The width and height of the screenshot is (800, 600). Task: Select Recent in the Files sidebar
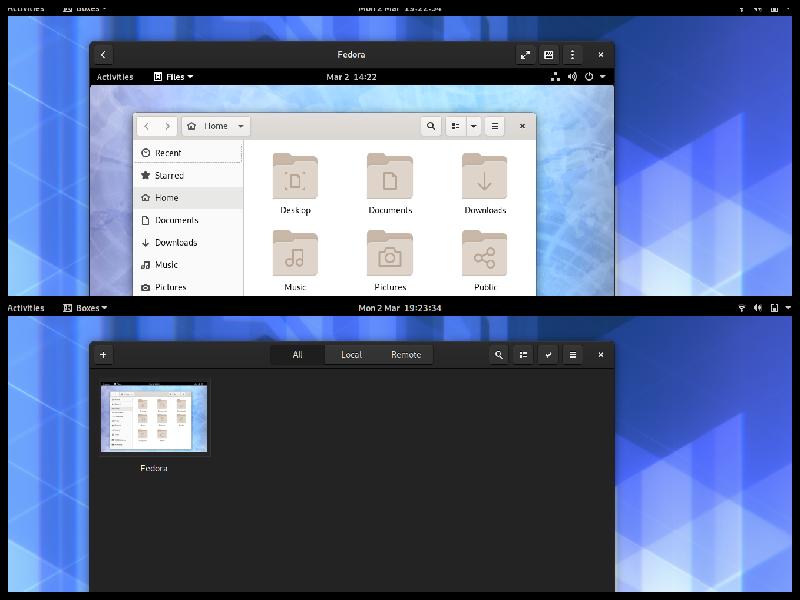(x=188, y=153)
